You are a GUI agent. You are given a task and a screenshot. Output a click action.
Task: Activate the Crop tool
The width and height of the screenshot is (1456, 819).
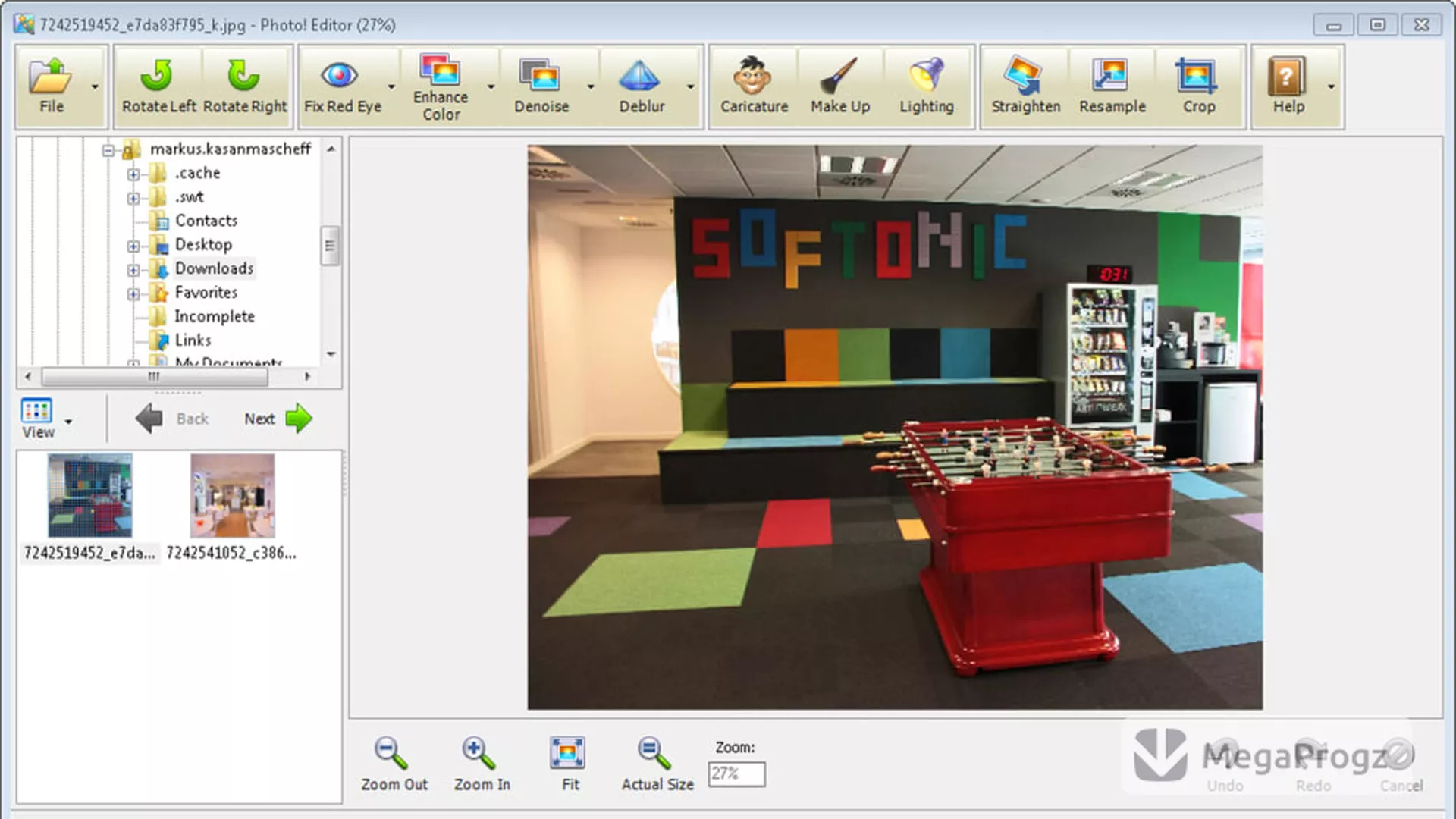1198,86
